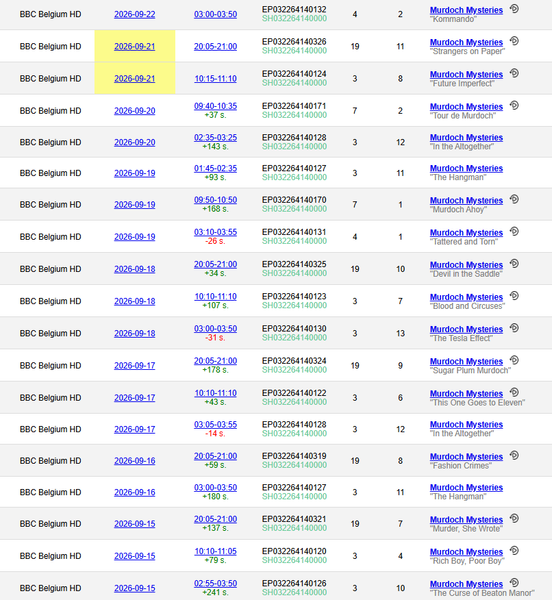The width and height of the screenshot is (552, 600).
Task: Open Murdoch Mysteries link for "This One Goes to Eleven"
Action: click(x=466, y=393)
